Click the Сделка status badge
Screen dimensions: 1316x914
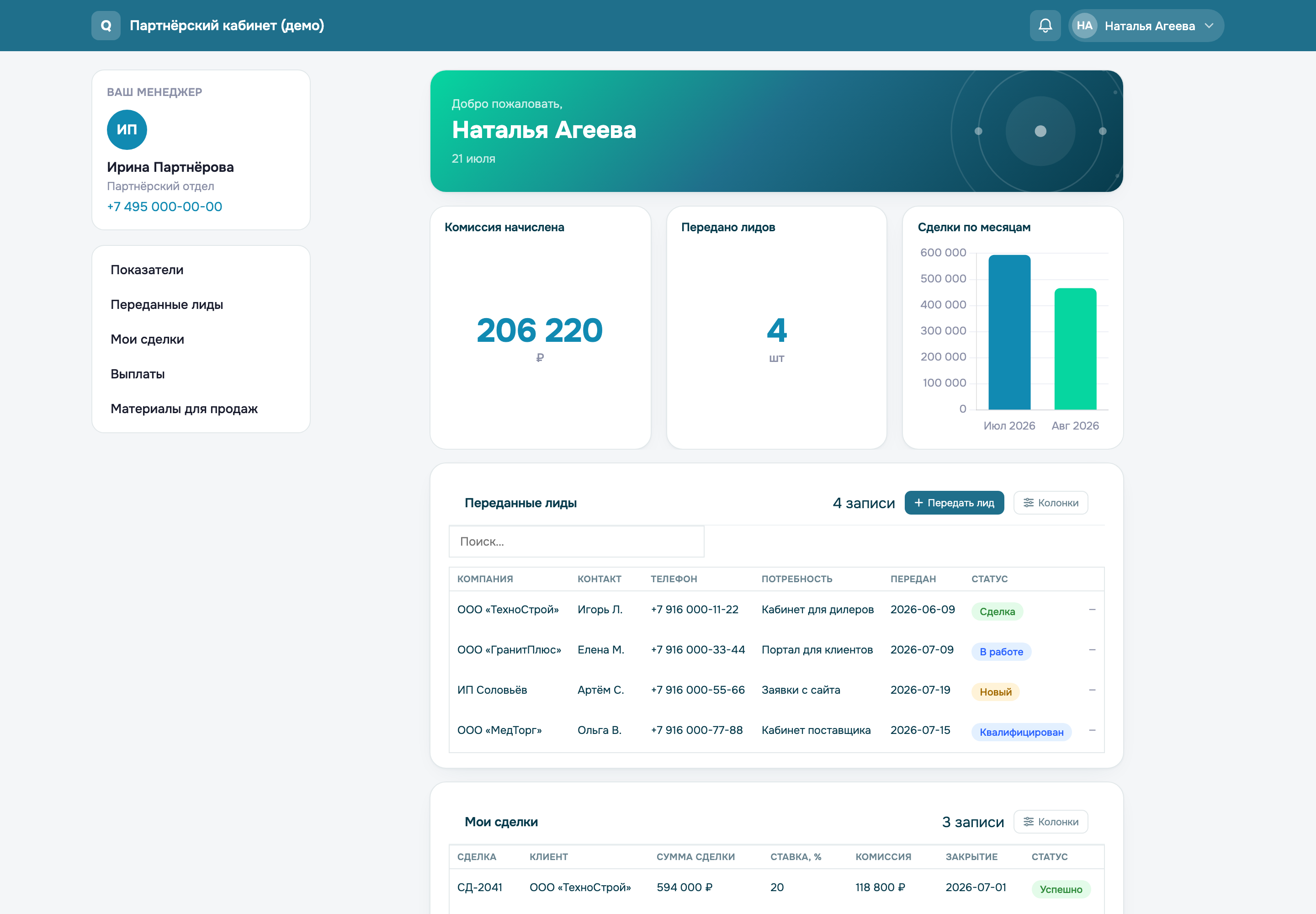997,611
